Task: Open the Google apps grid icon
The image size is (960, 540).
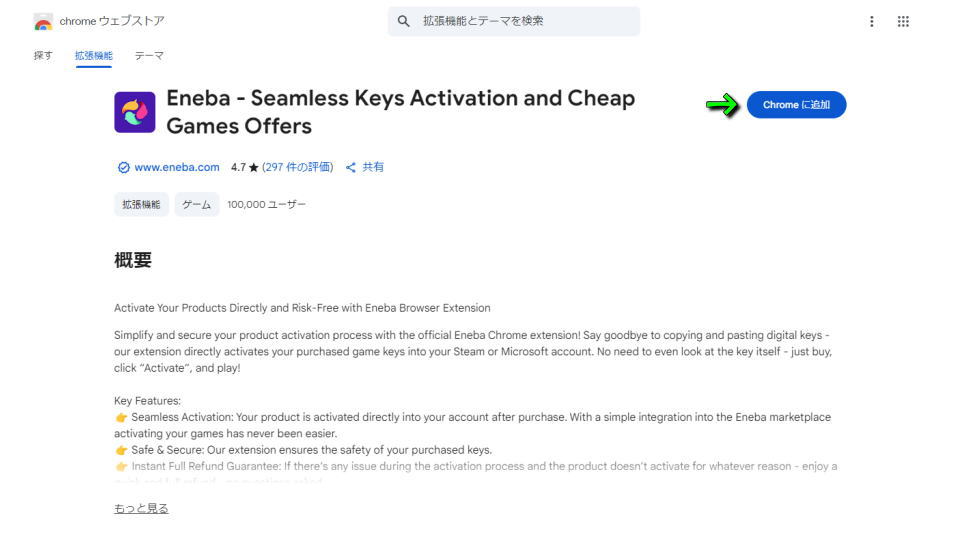Action: (x=903, y=21)
